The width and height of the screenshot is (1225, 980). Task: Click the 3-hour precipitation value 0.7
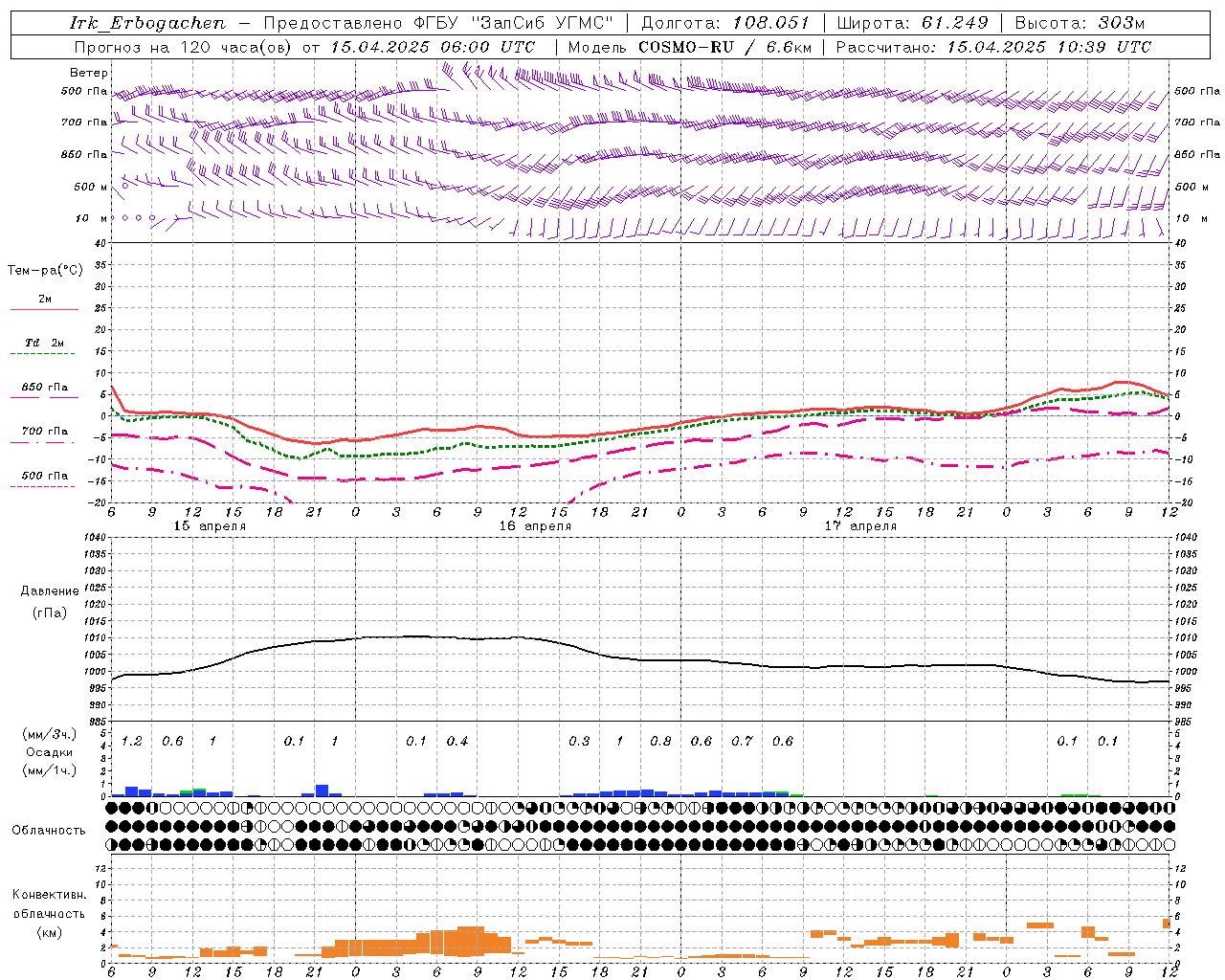(x=742, y=741)
